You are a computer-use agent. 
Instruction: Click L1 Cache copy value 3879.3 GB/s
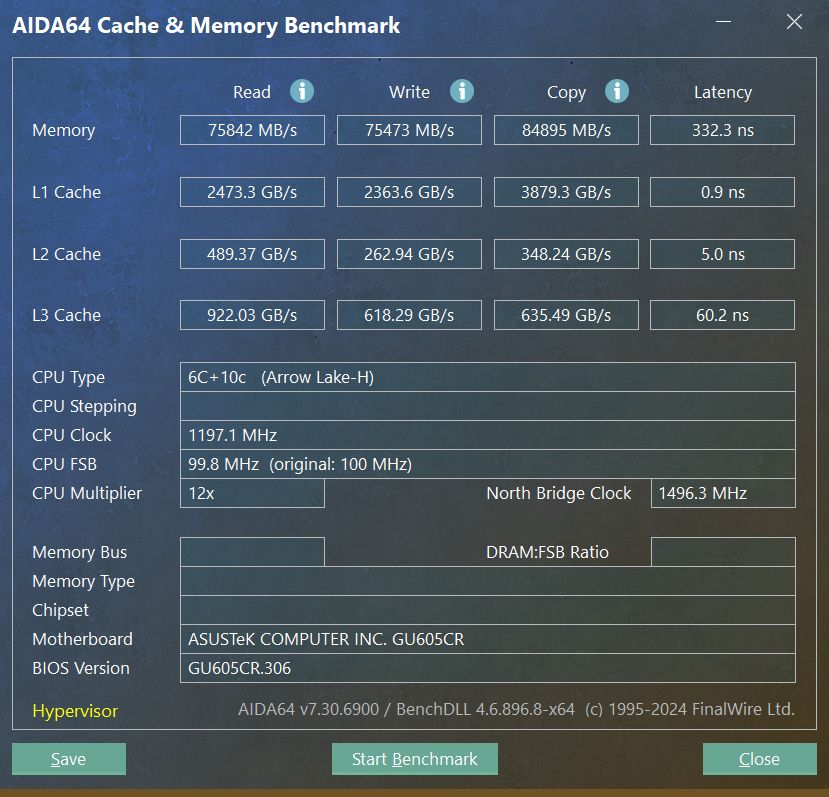click(x=566, y=192)
